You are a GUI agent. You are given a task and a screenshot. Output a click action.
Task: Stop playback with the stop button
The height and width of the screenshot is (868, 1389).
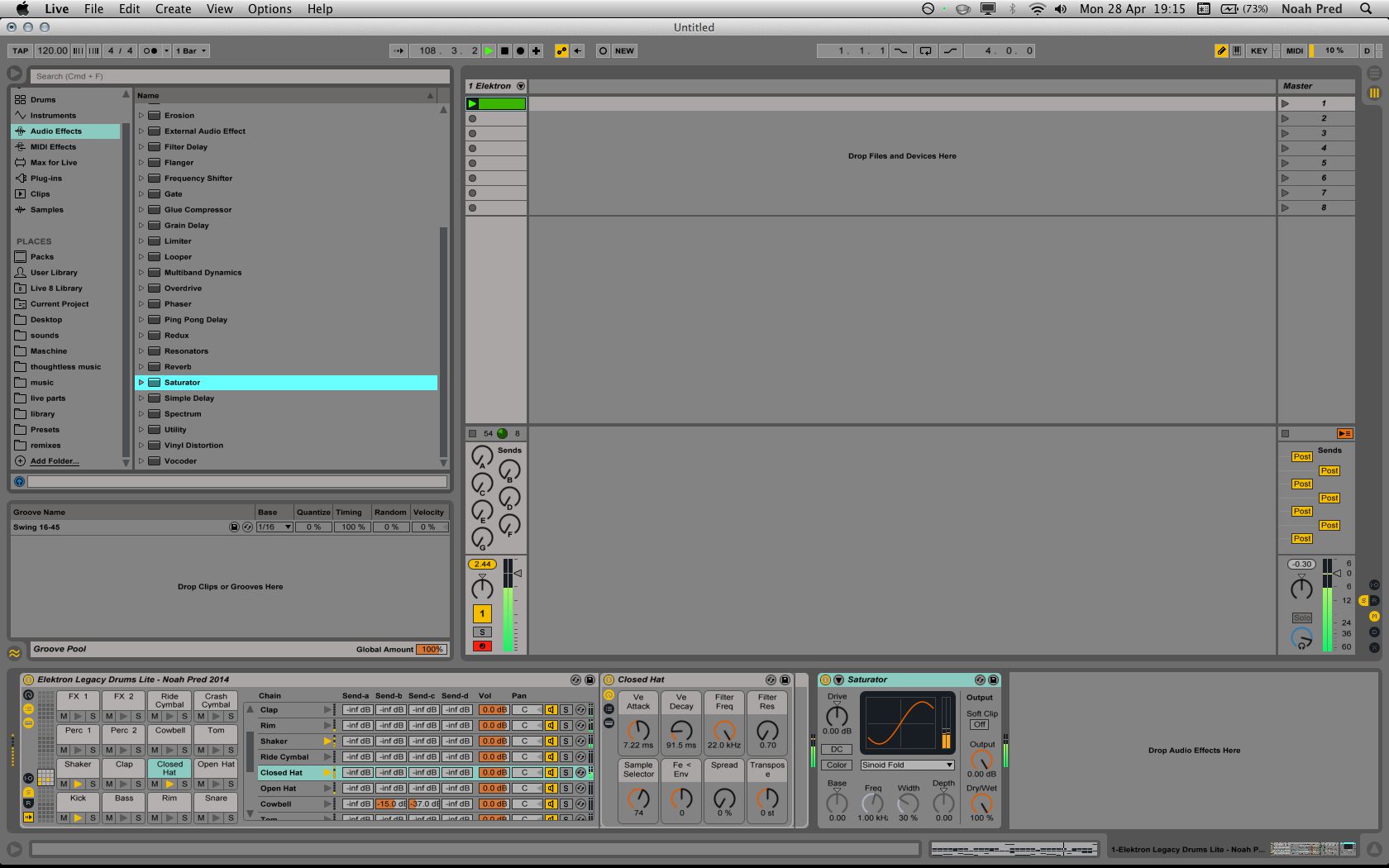point(504,50)
